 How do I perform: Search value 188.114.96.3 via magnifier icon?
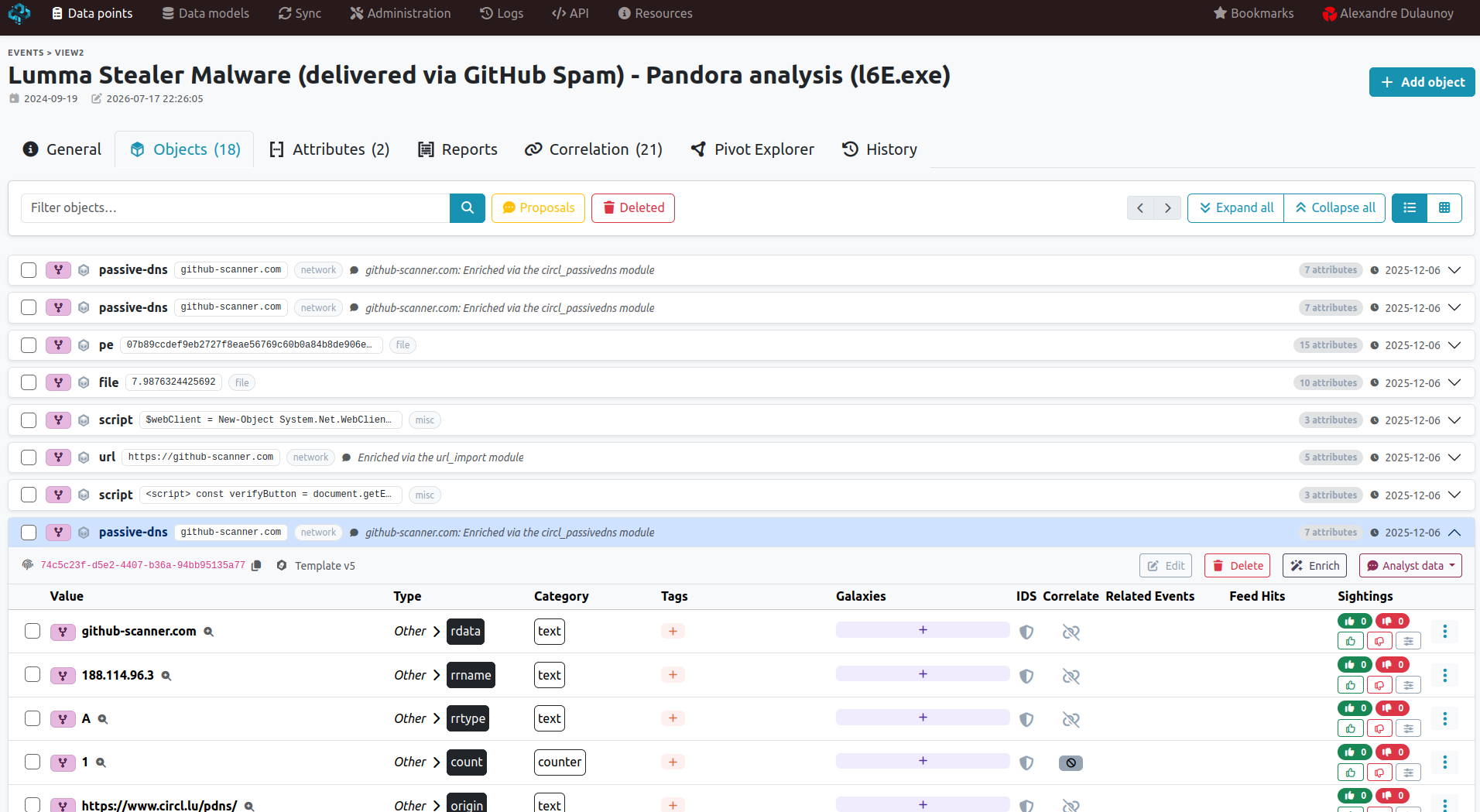(166, 676)
